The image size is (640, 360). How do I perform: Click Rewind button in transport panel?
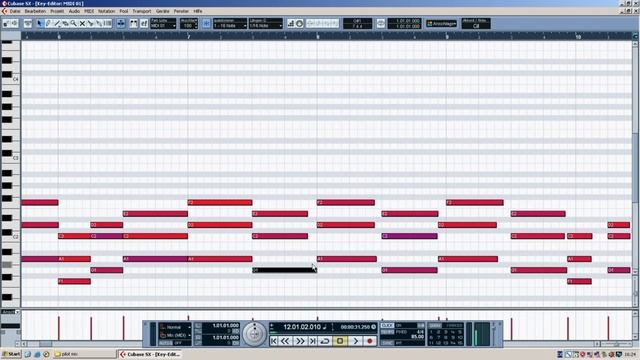point(285,341)
